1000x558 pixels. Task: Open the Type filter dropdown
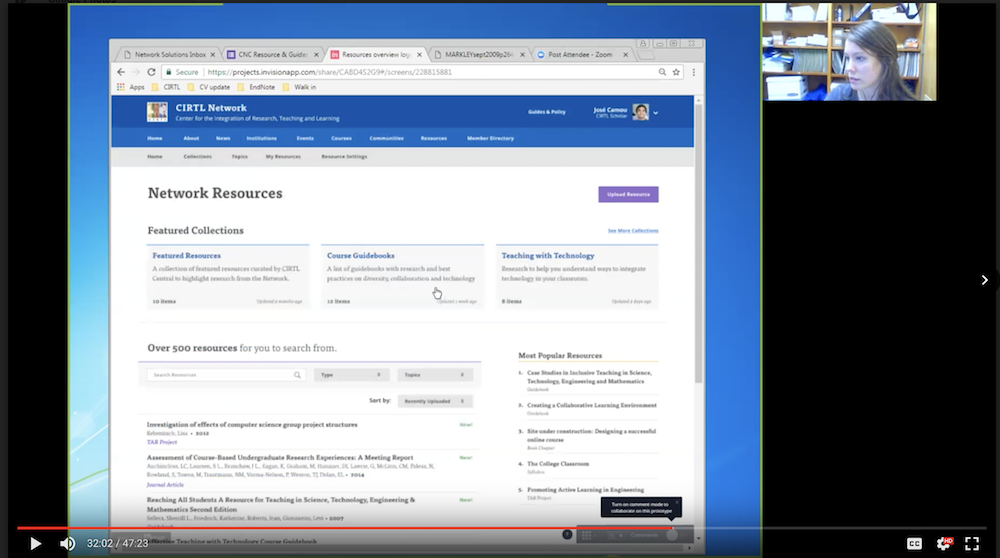[x=351, y=375]
